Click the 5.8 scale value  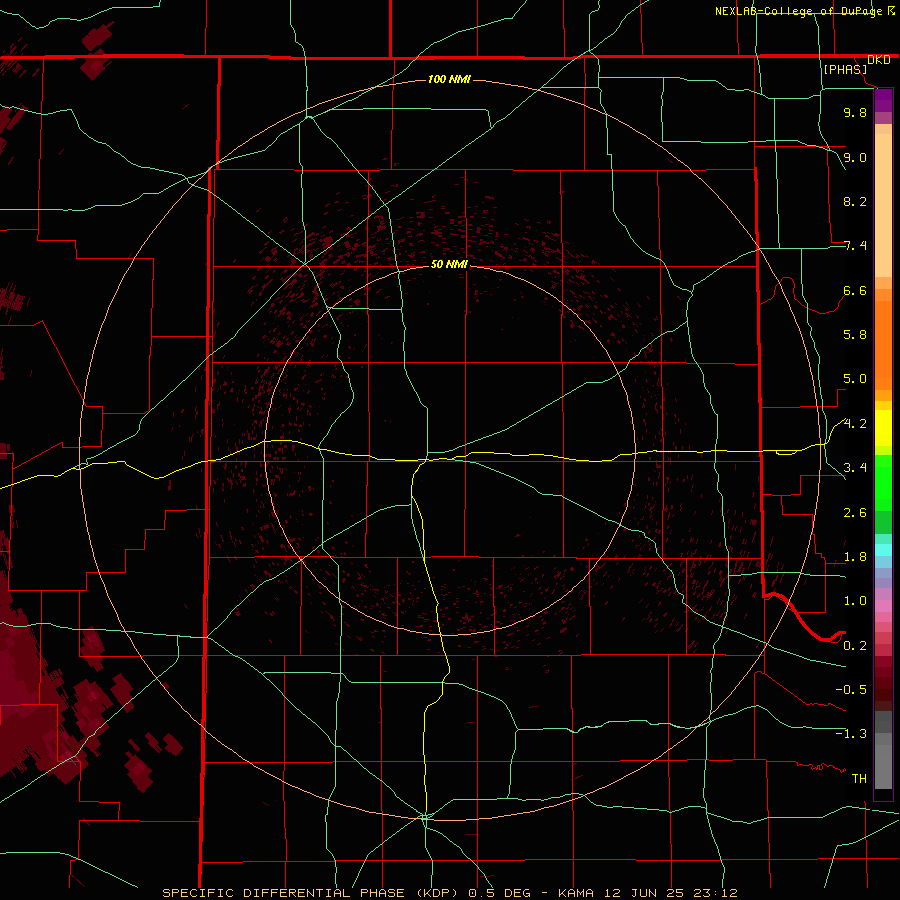click(x=855, y=335)
